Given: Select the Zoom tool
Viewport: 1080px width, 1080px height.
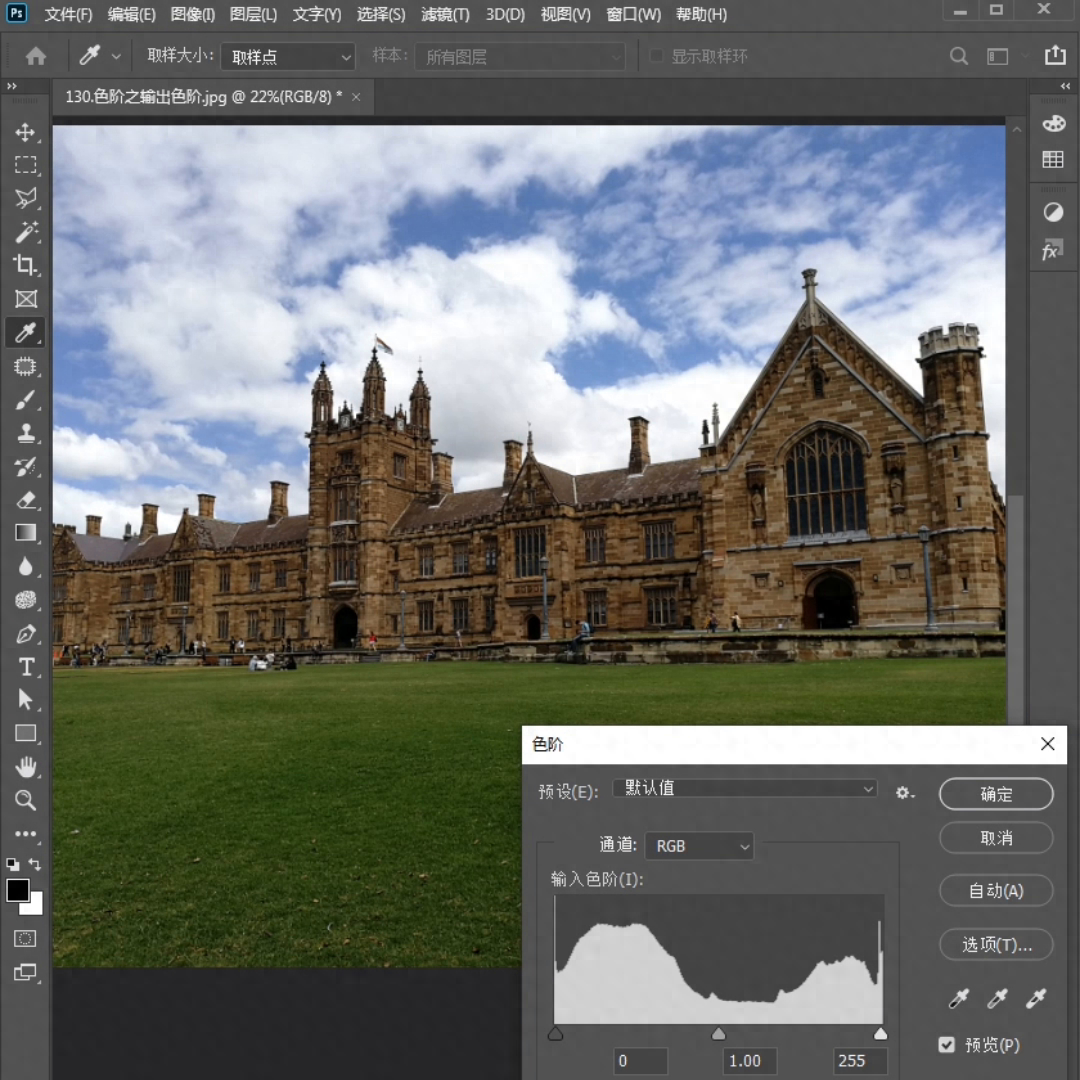Looking at the screenshot, I should click(25, 800).
